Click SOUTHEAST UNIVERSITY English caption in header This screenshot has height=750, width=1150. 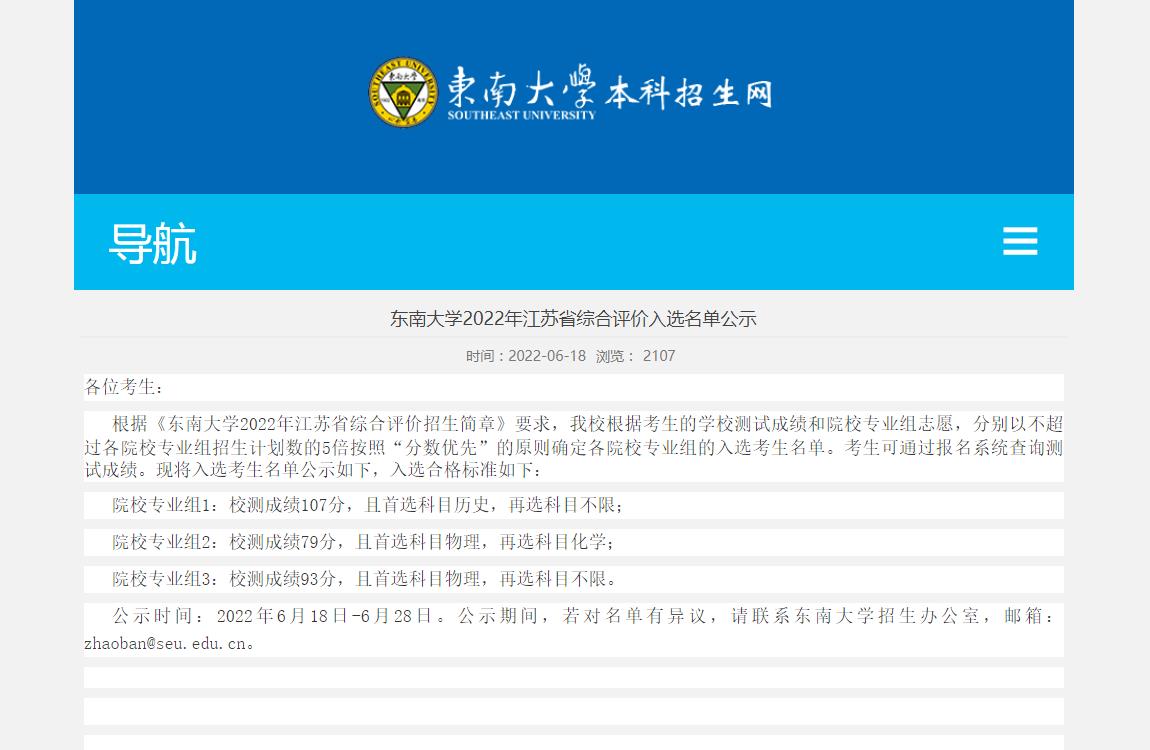(521, 115)
